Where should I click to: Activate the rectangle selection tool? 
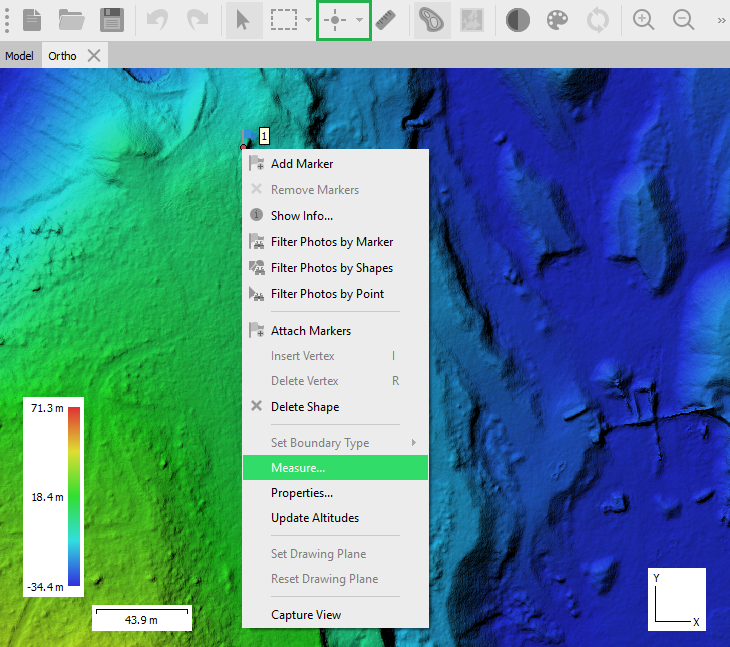click(x=285, y=20)
